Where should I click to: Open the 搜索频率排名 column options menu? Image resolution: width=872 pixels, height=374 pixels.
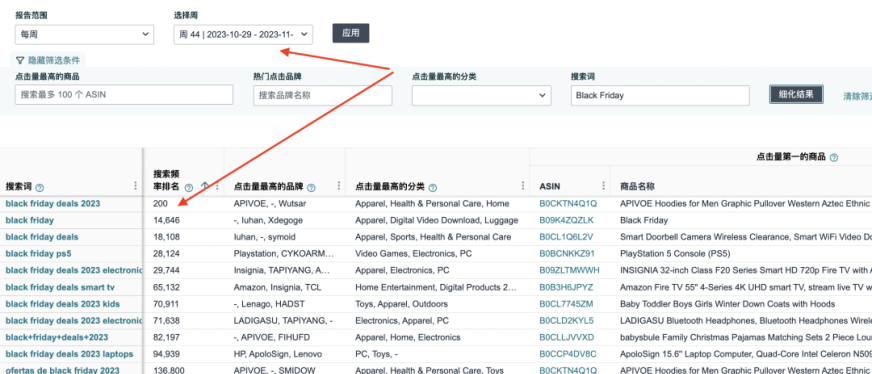[217, 186]
